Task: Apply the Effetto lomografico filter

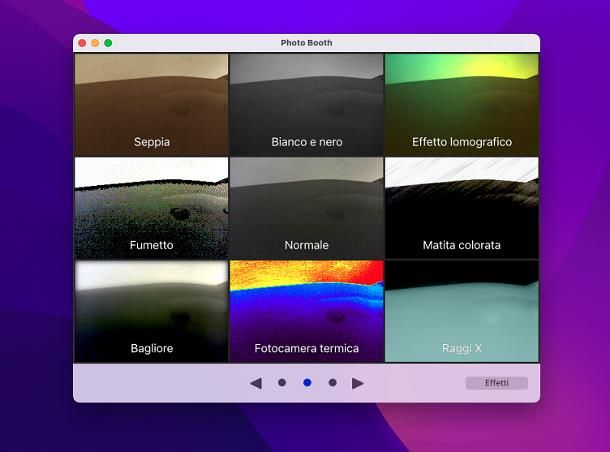Action: click(x=462, y=105)
